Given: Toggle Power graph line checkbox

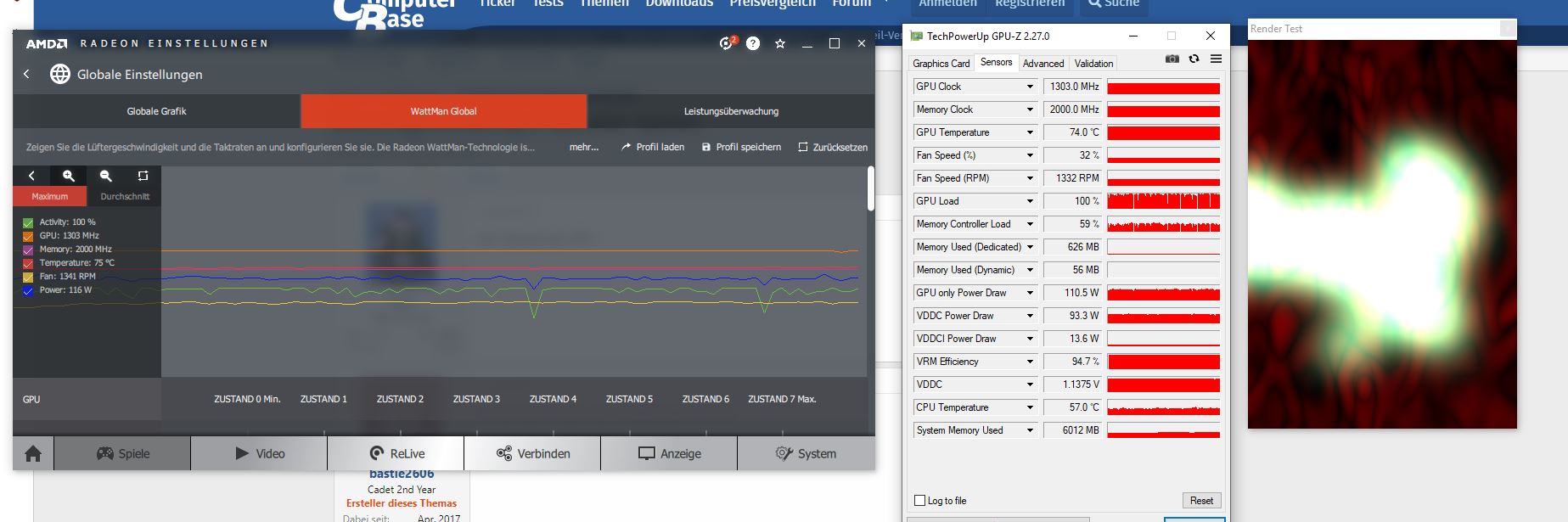Looking at the screenshot, I should point(28,290).
